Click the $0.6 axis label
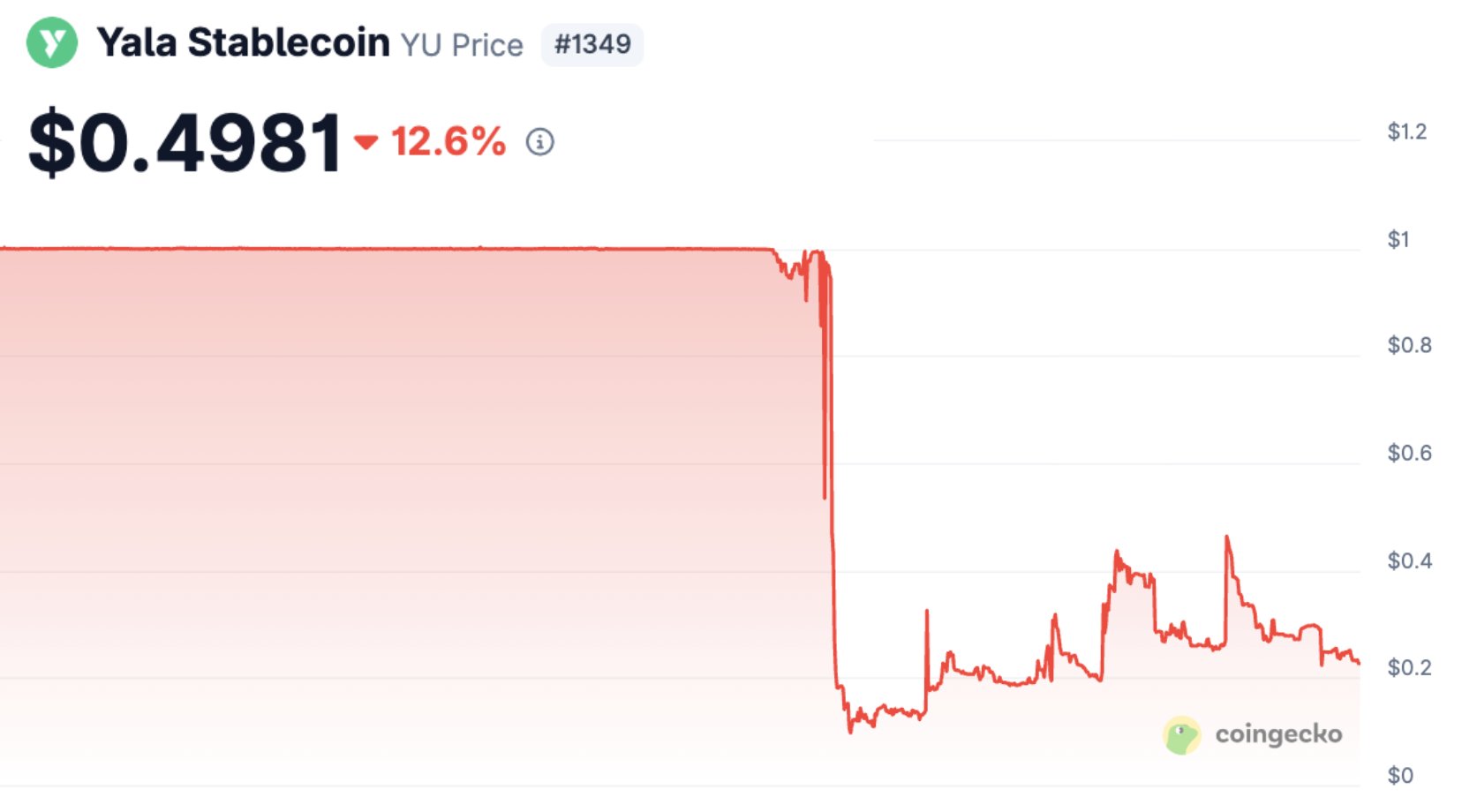 (1409, 453)
